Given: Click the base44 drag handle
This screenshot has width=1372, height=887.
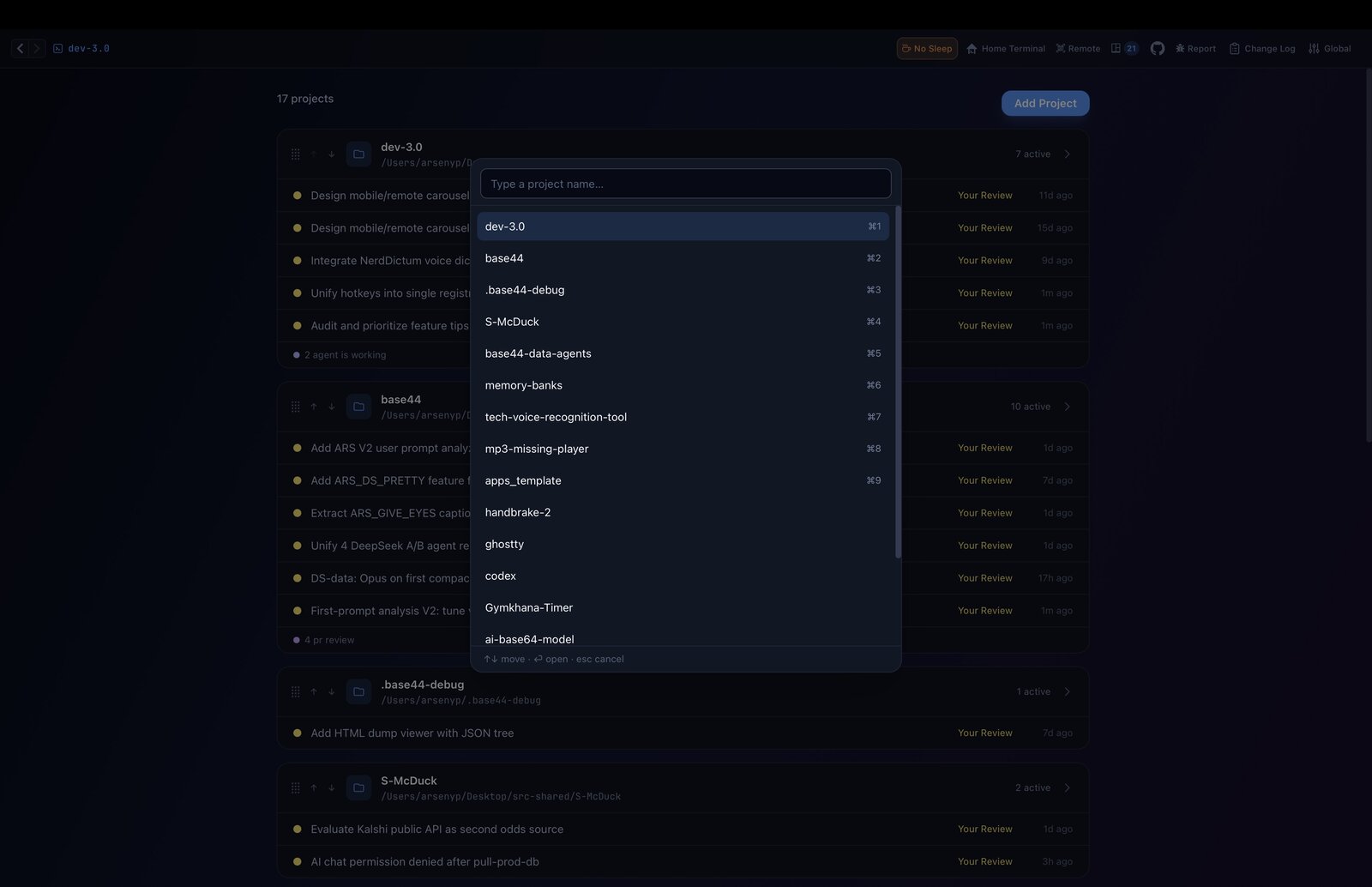Looking at the screenshot, I should tap(295, 407).
